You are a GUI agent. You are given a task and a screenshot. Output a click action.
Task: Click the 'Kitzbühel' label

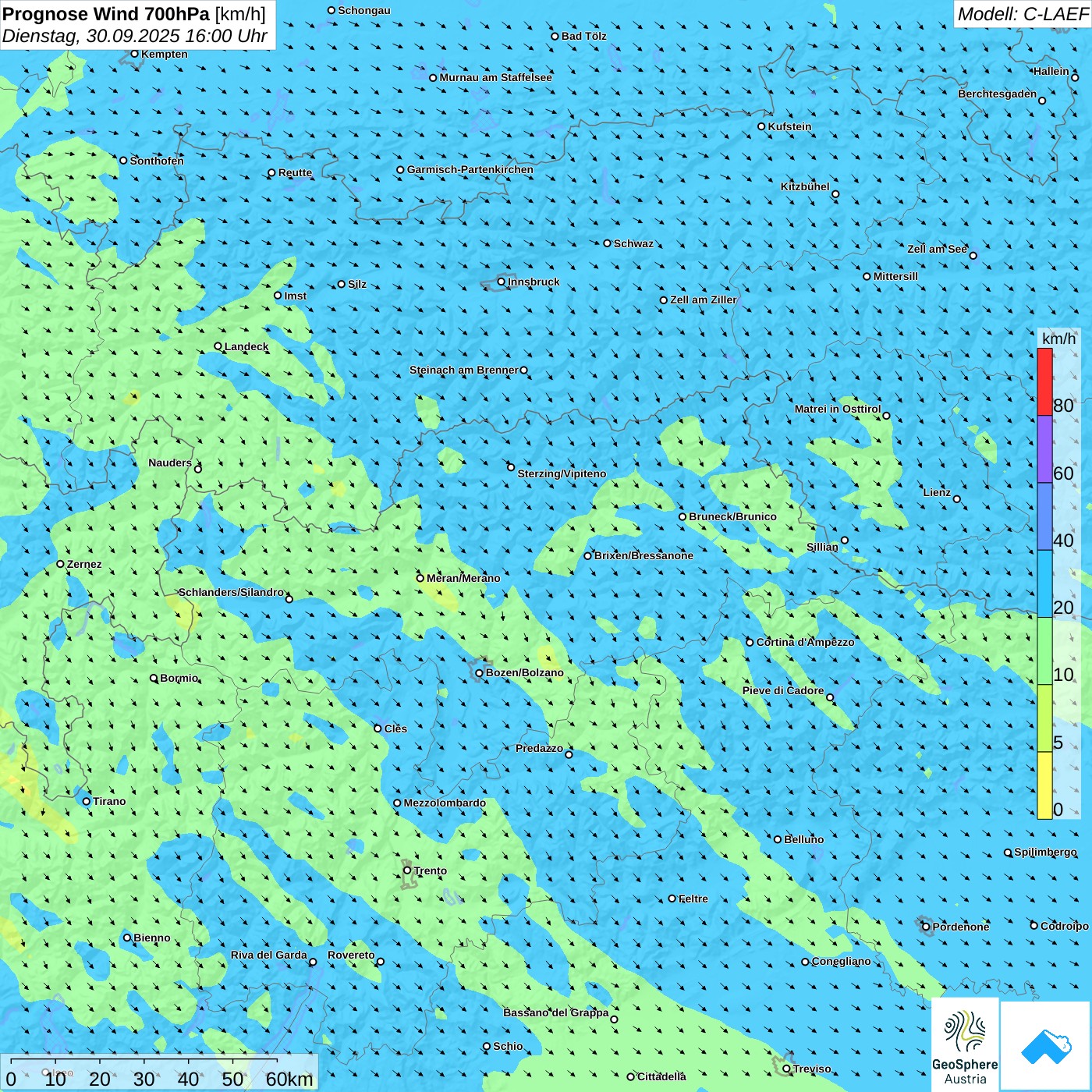point(805,186)
